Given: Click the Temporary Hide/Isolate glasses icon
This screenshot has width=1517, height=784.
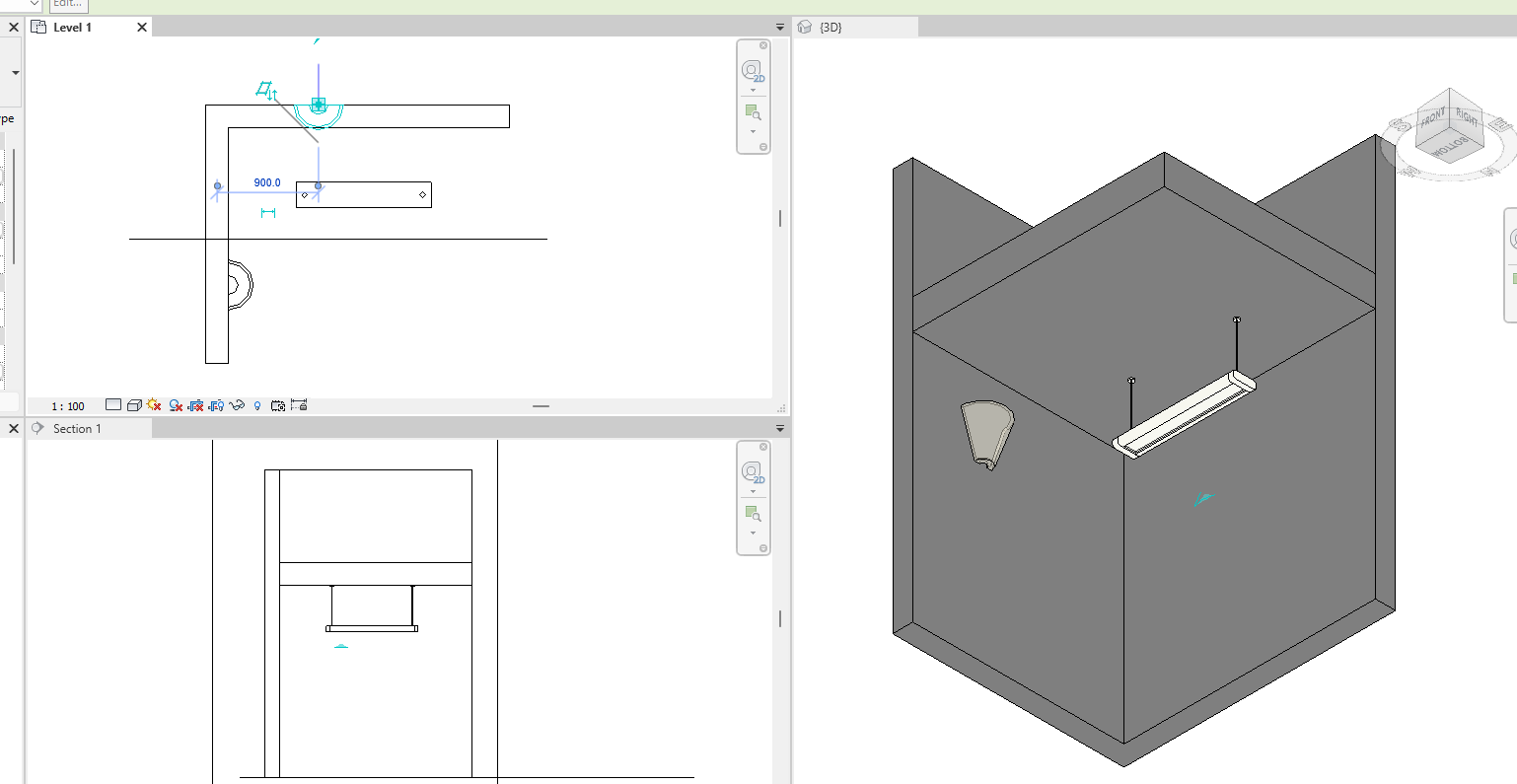Looking at the screenshot, I should 236,405.
